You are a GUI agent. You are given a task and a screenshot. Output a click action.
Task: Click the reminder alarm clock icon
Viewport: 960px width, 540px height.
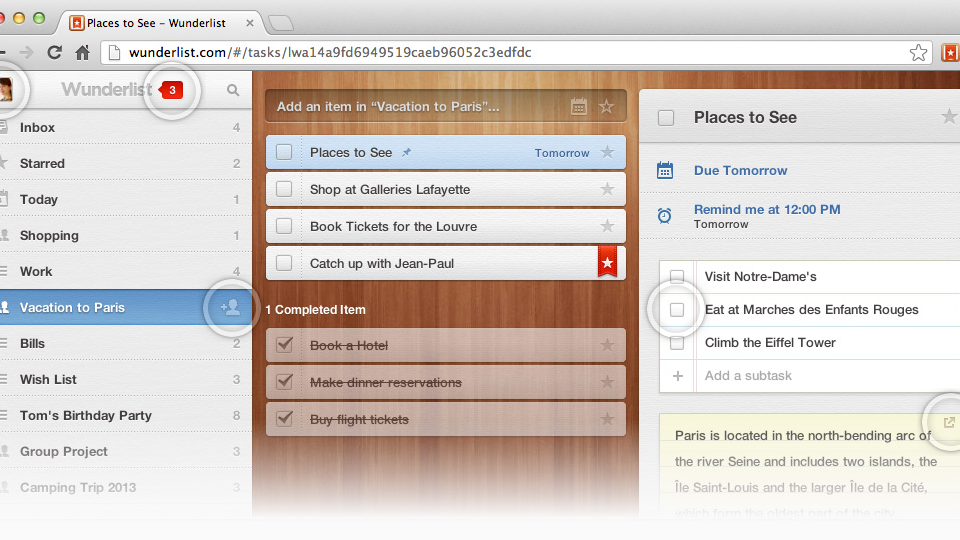664,216
